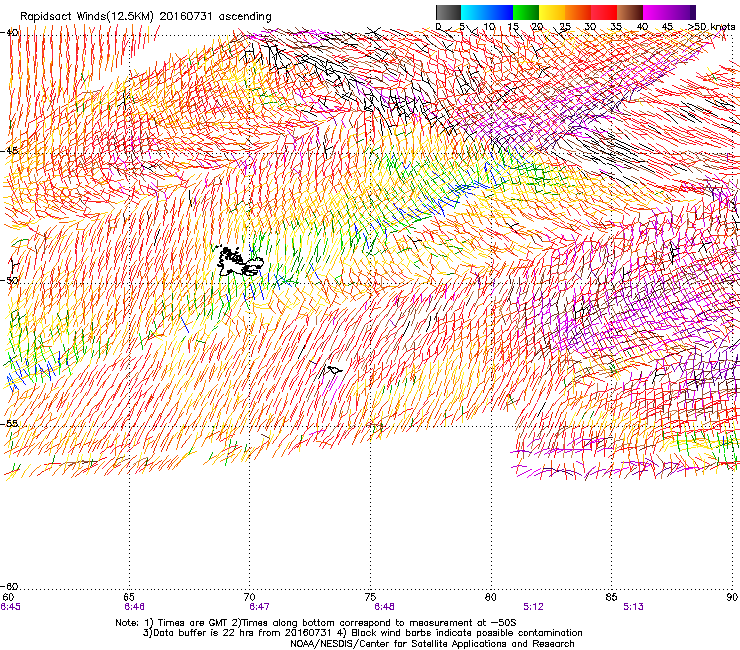The image size is (740, 650).
Task: Click the '-60' latitude axis label
Action: click(10, 587)
